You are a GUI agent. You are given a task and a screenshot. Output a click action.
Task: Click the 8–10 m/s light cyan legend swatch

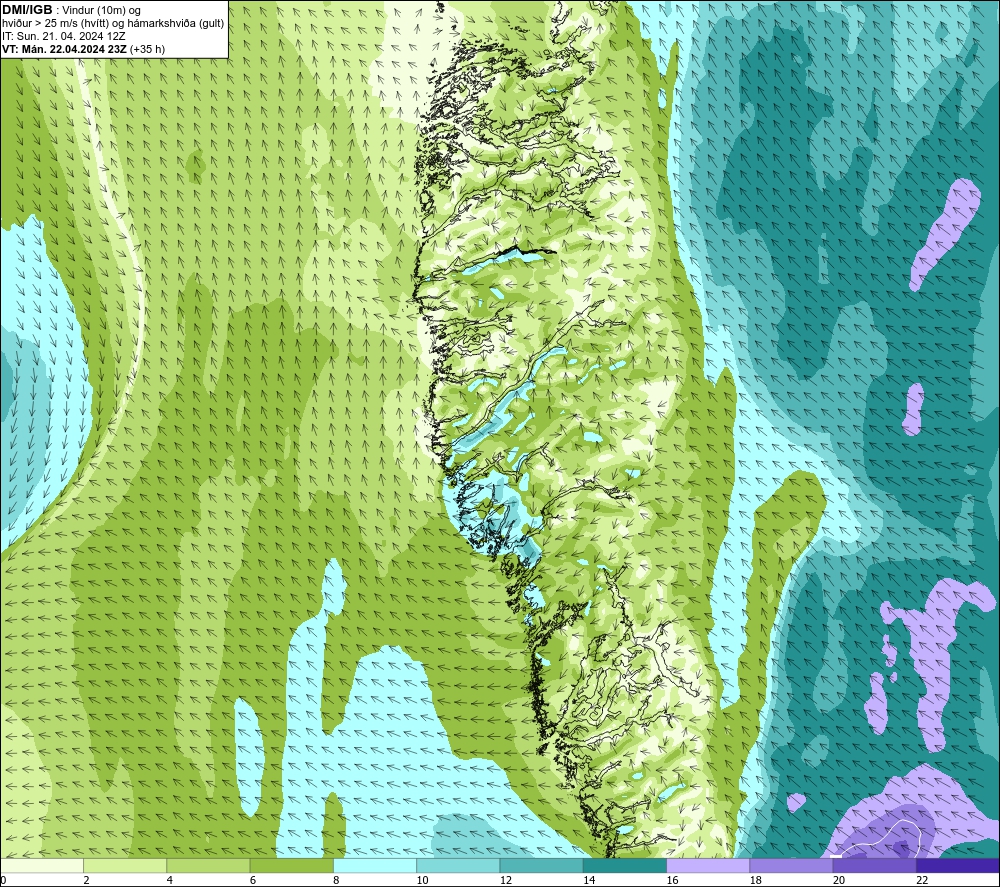[x=375, y=865]
